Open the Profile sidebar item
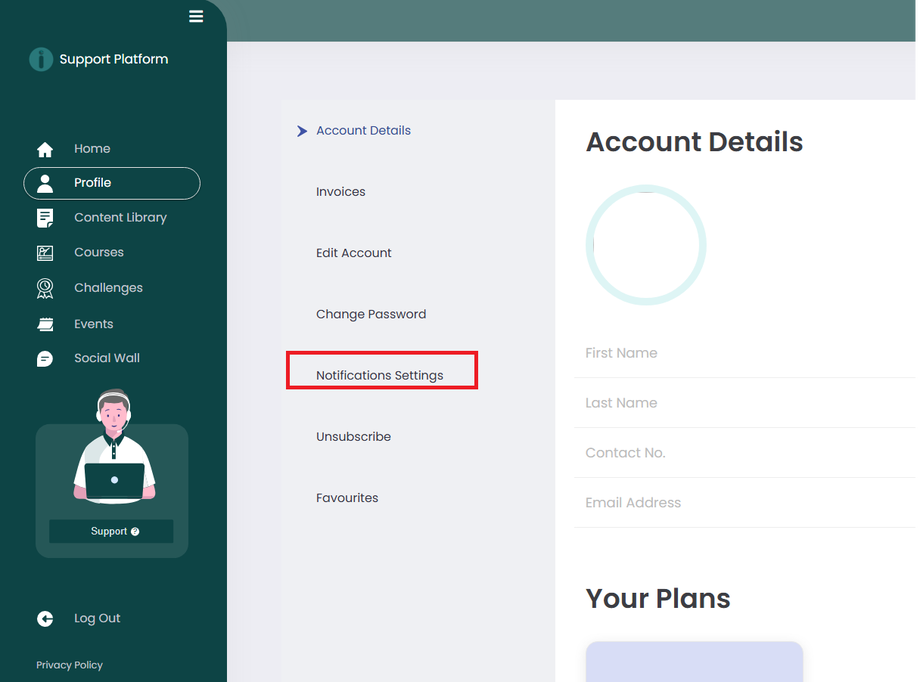The width and height of the screenshot is (920, 682). tap(111, 183)
